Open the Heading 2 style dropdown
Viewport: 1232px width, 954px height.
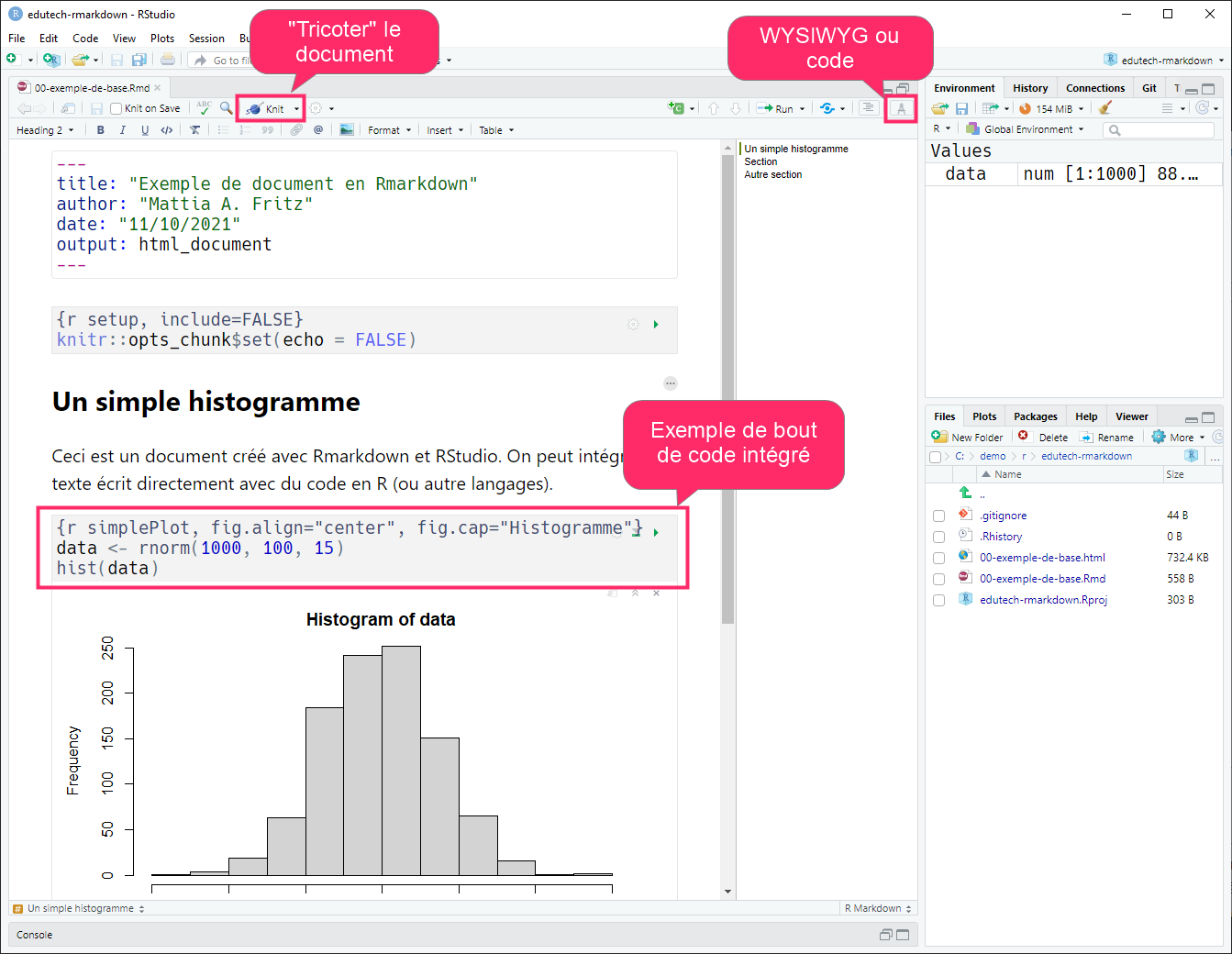click(45, 130)
